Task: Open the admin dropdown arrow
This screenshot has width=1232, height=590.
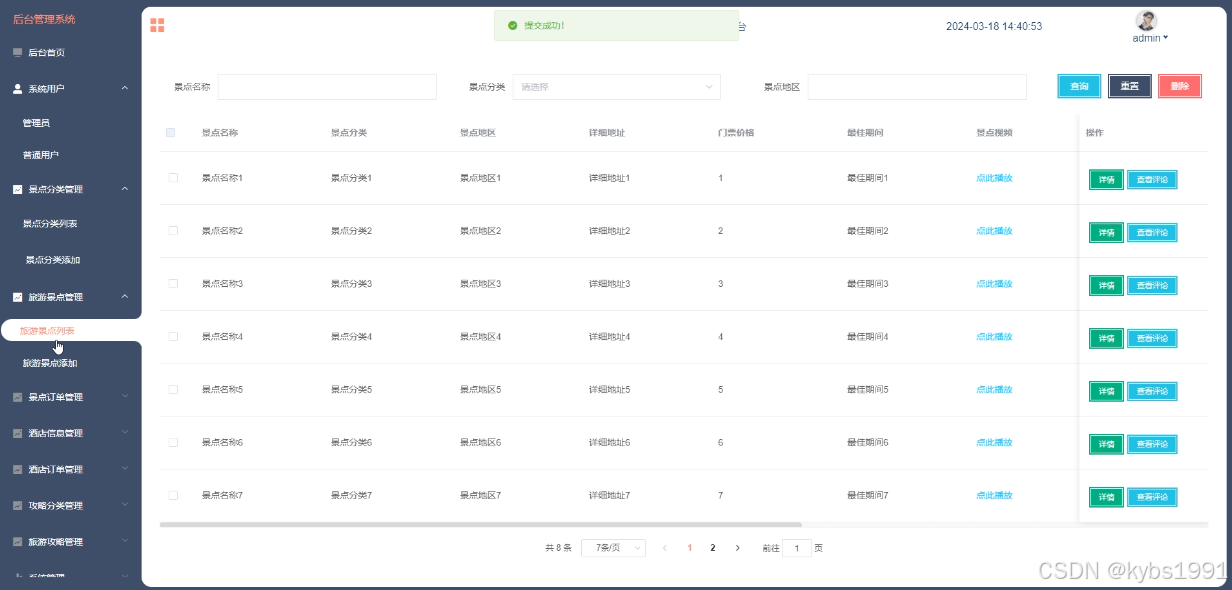Action: coord(1166,38)
